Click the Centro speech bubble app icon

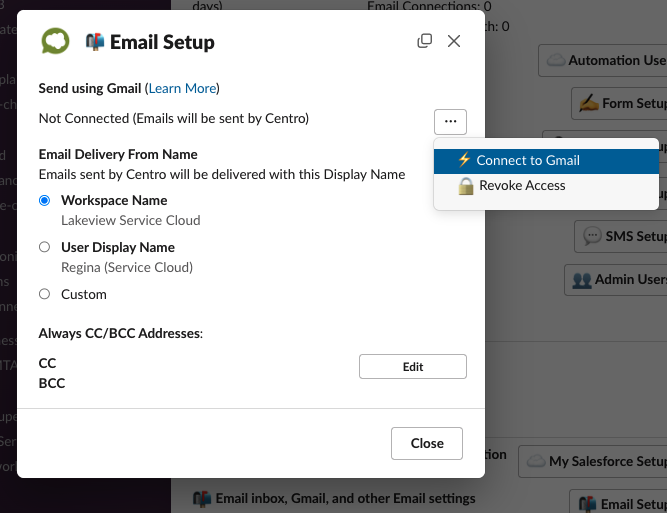(55, 41)
